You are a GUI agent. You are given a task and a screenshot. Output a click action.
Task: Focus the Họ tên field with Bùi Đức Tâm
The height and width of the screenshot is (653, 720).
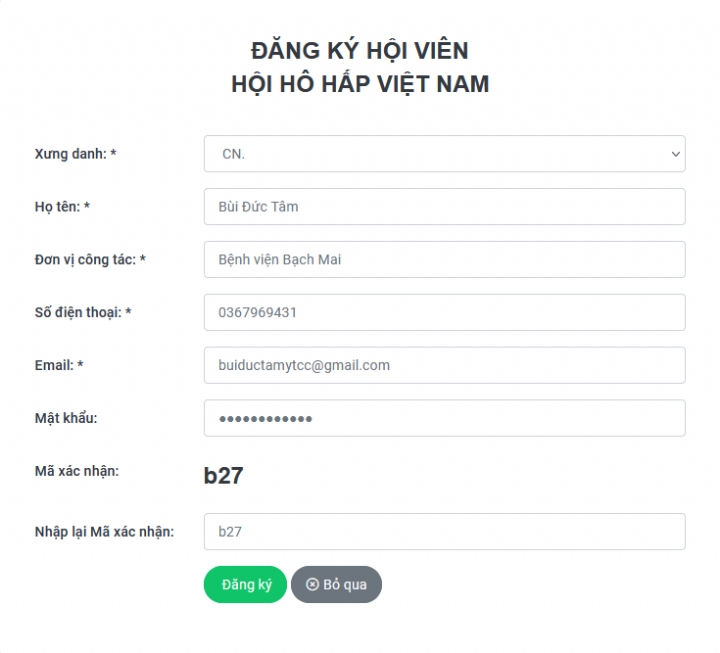[444, 207]
